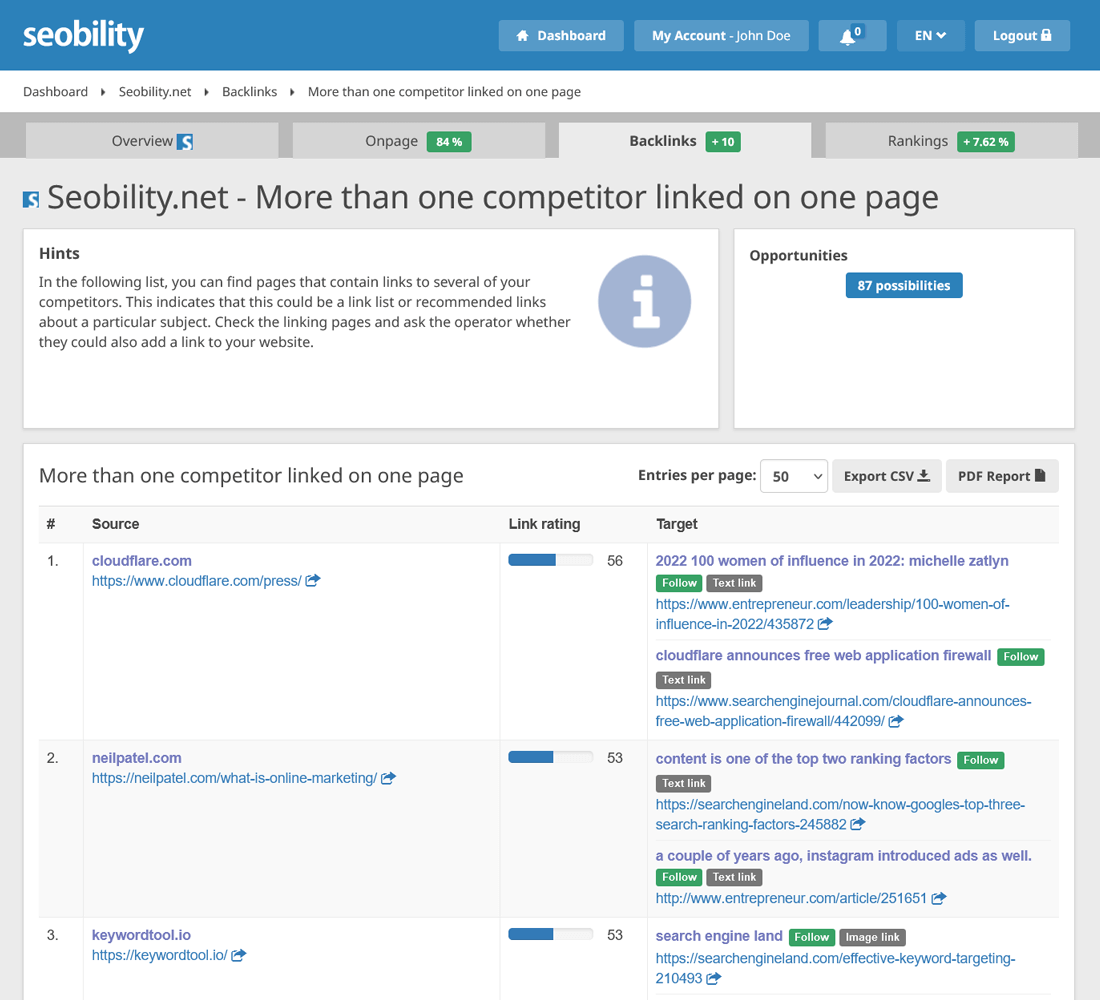Go to Backlinks breadcrumb
Image resolution: width=1100 pixels, height=1000 pixels.
click(249, 91)
